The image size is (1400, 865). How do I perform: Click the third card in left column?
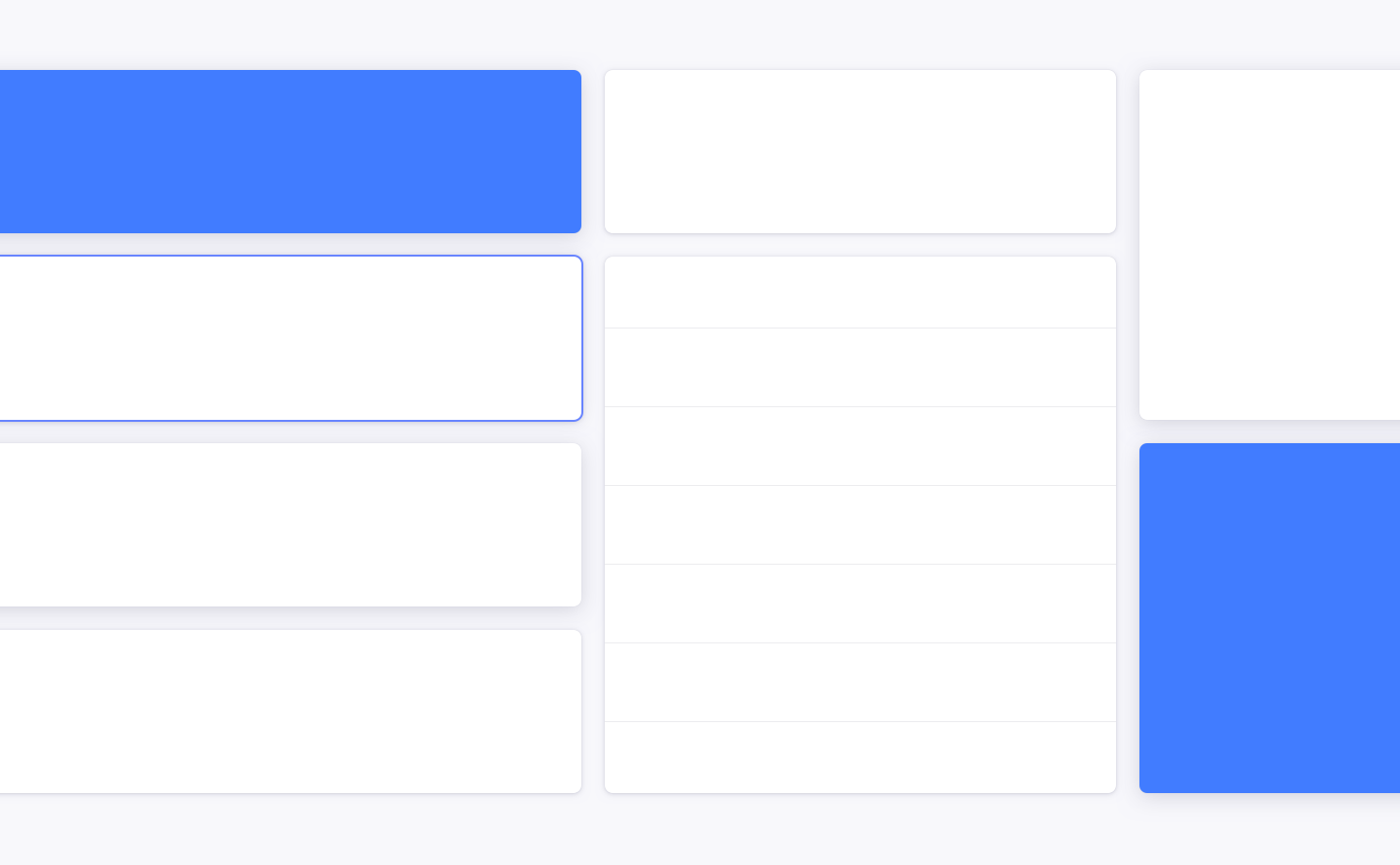[290, 525]
